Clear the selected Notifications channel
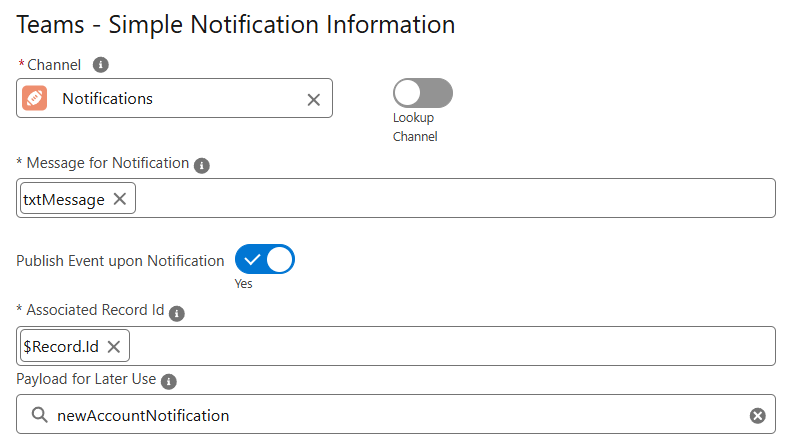Viewport: 786px width, 440px height. [x=314, y=100]
